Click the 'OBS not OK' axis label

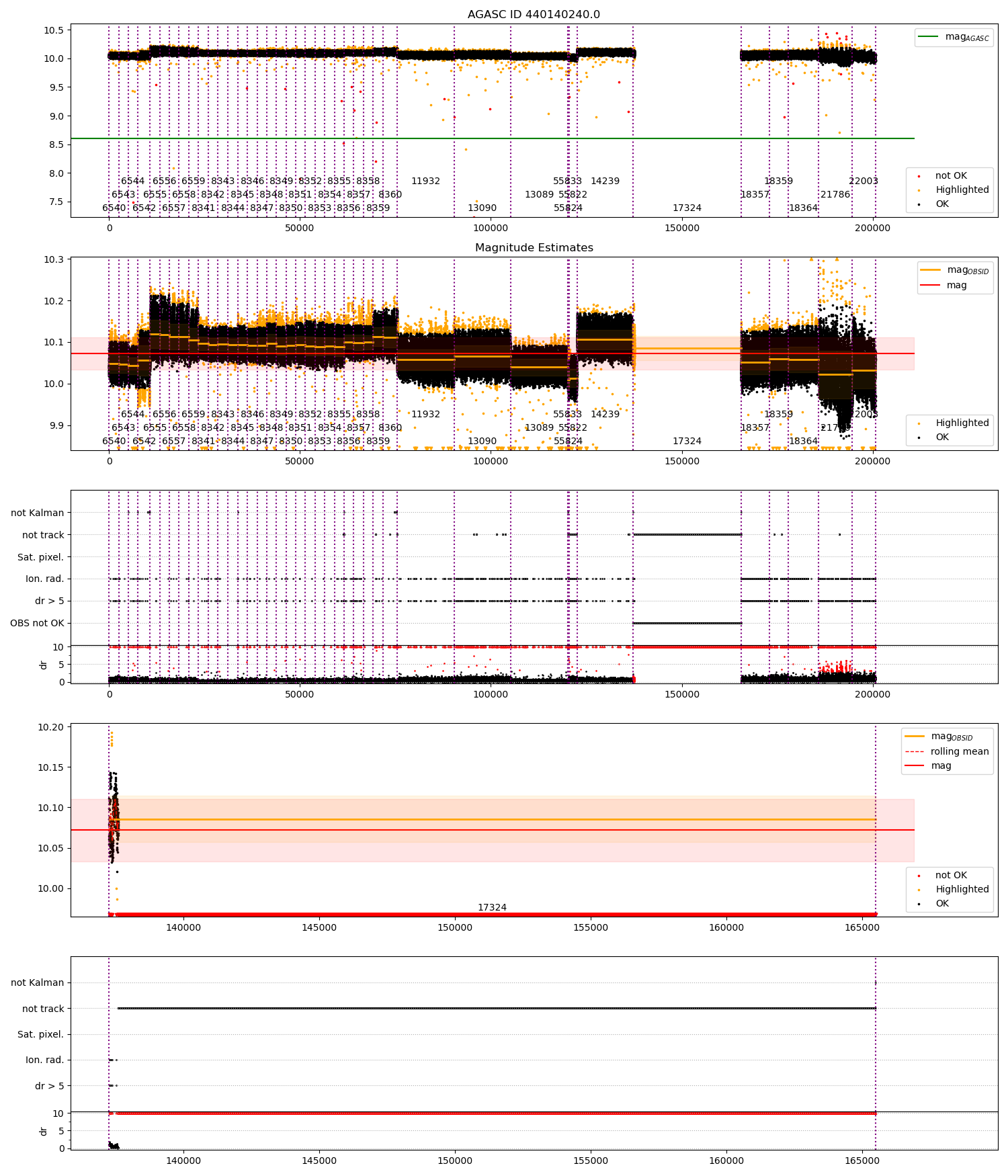click(37, 623)
